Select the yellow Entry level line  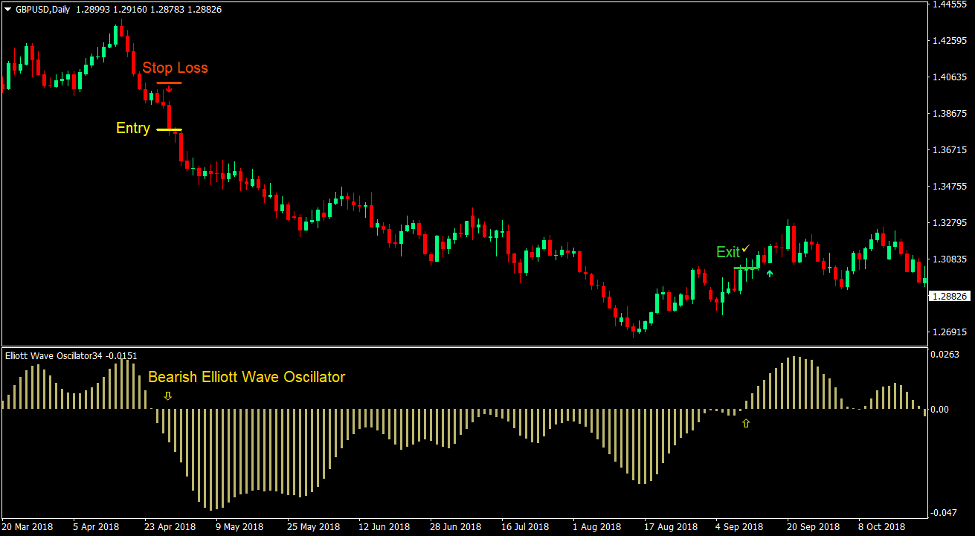pyautogui.click(x=169, y=130)
